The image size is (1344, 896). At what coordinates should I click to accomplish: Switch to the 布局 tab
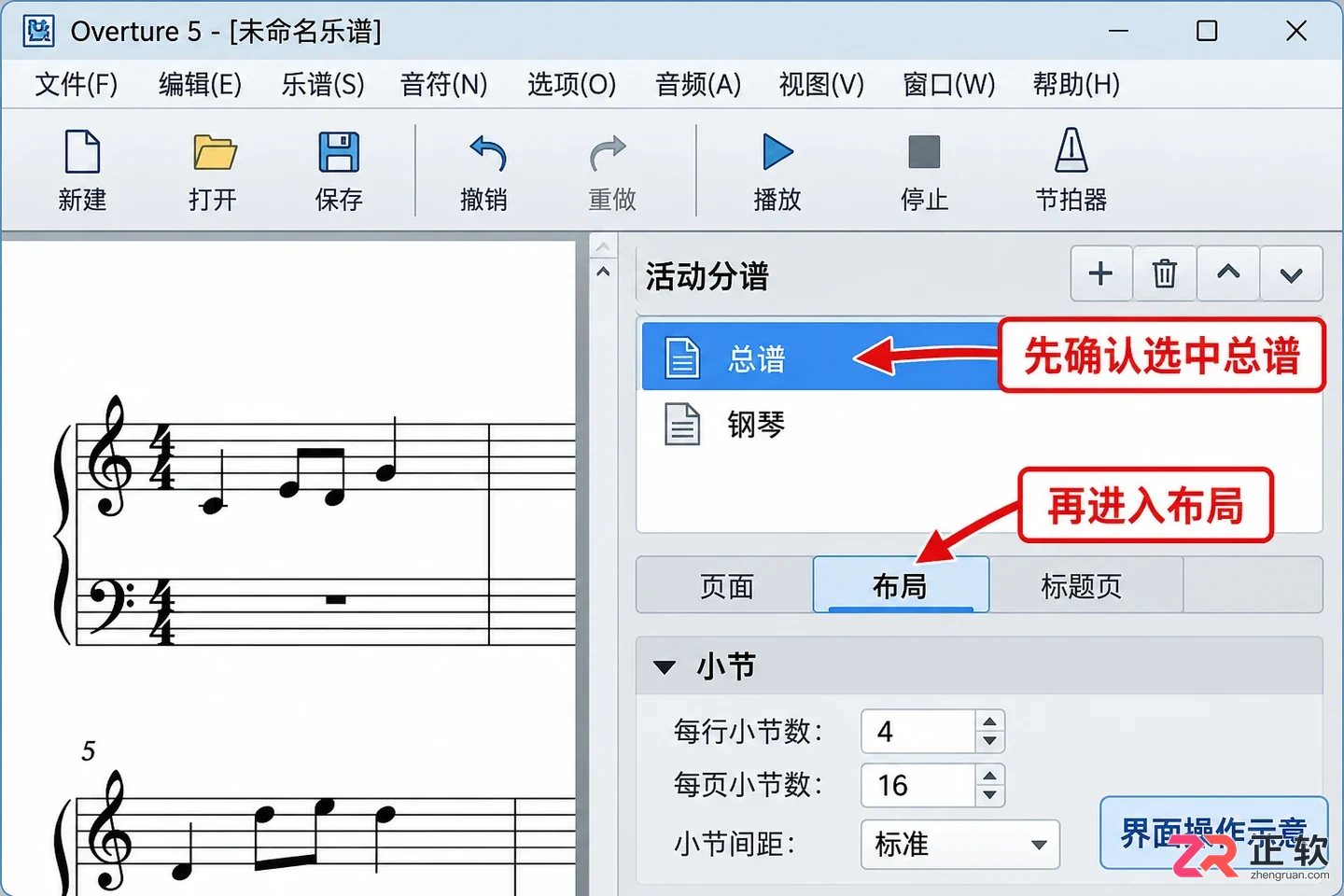pyautogui.click(x=901, y=585)
